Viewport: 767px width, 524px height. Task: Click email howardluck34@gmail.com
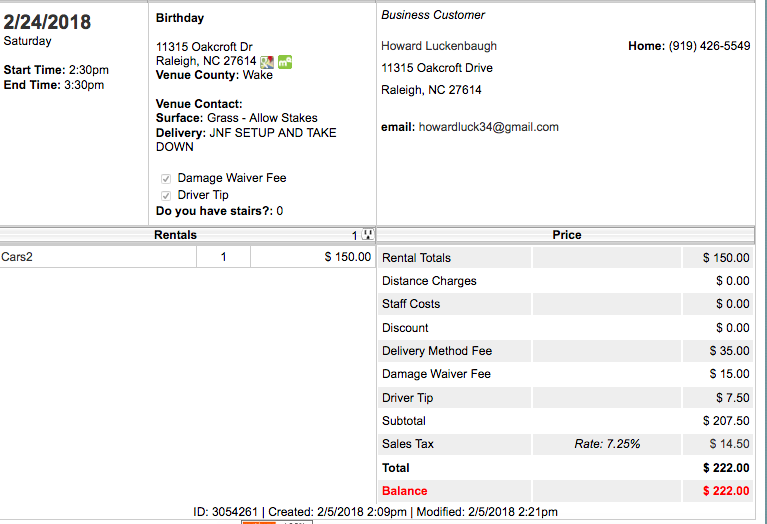coord(488,127)
